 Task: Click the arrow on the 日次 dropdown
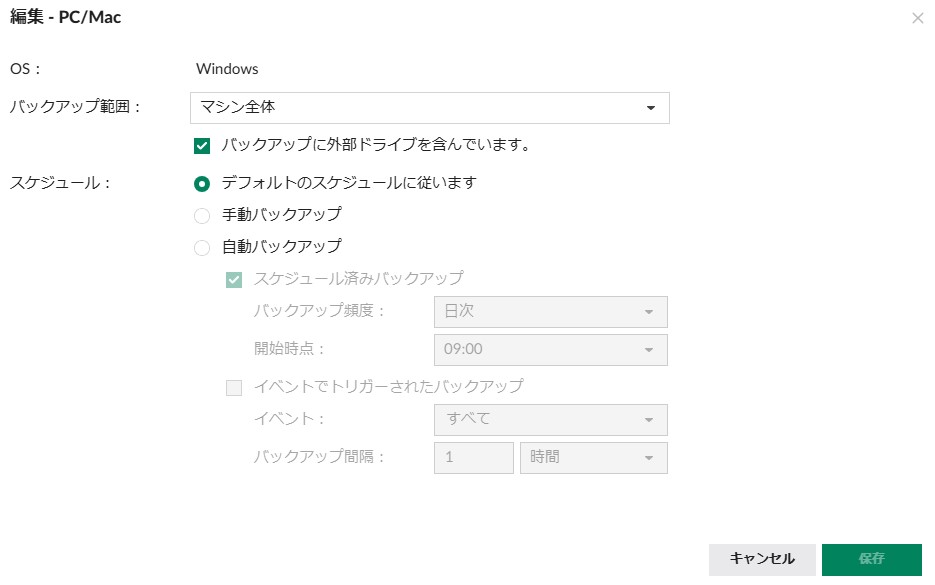point(649,312)
